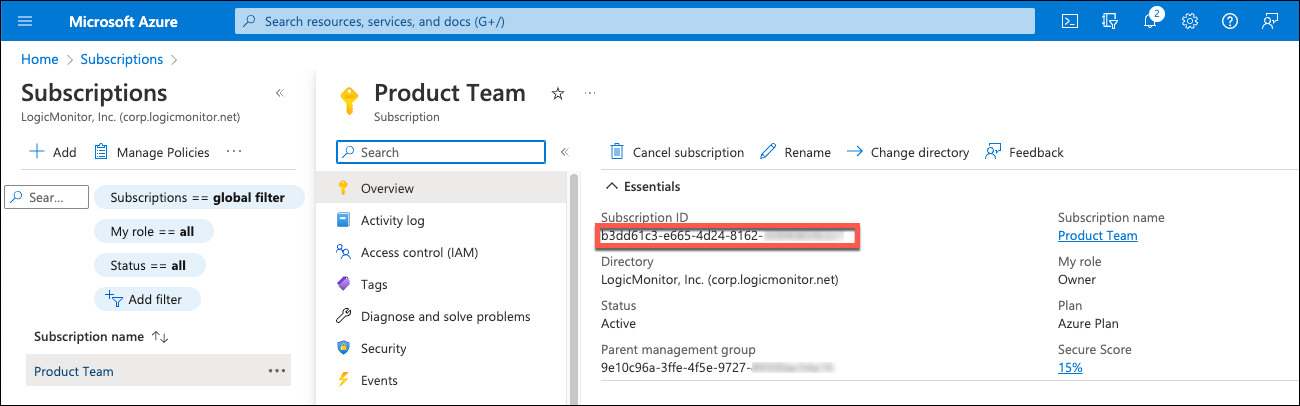The width and height of the screenshot is (1300, 406).
Task: Click the purple Tags icon
Action: [x=343, y=284]
